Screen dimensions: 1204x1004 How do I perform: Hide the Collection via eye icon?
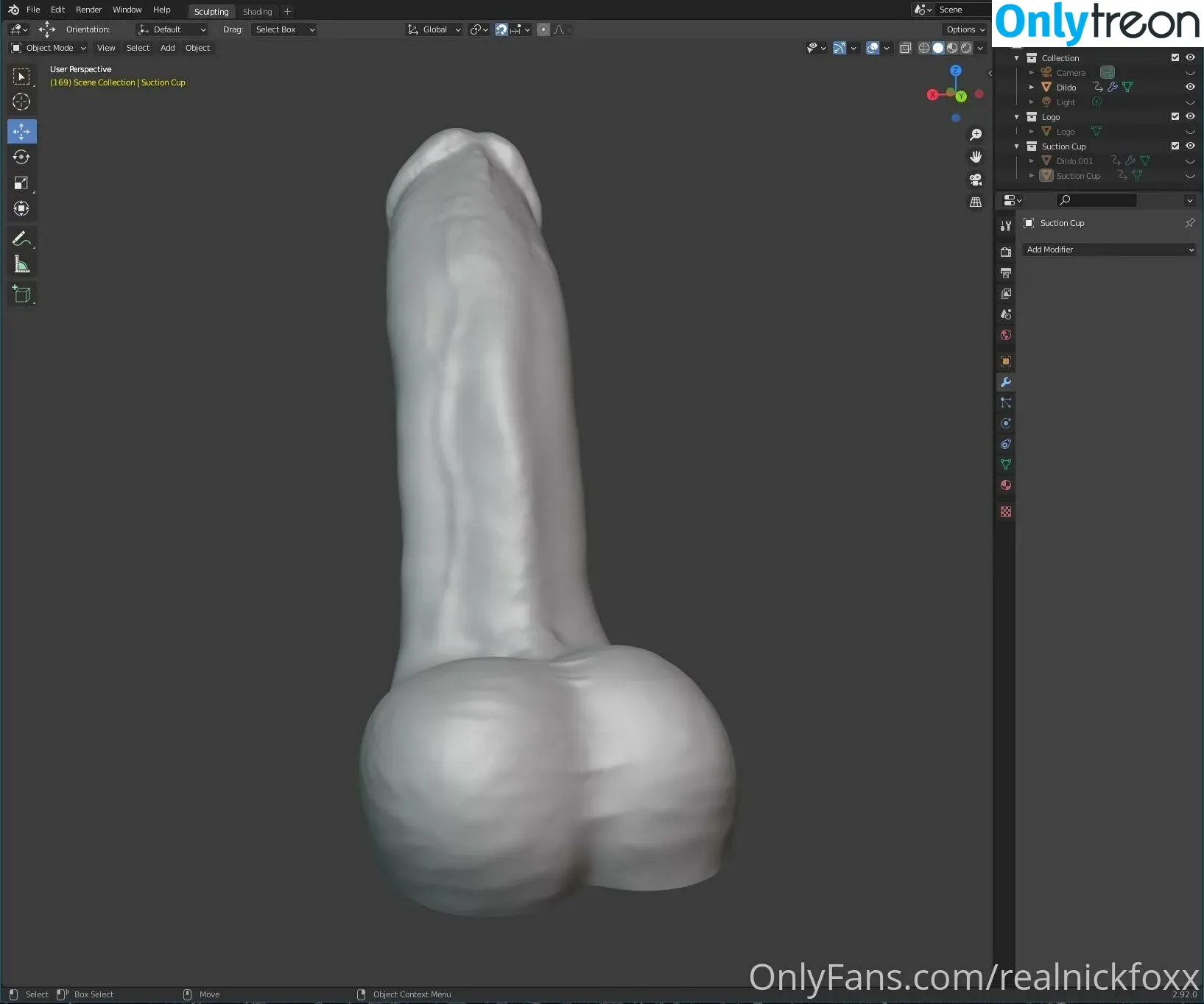coord(1190,57)
